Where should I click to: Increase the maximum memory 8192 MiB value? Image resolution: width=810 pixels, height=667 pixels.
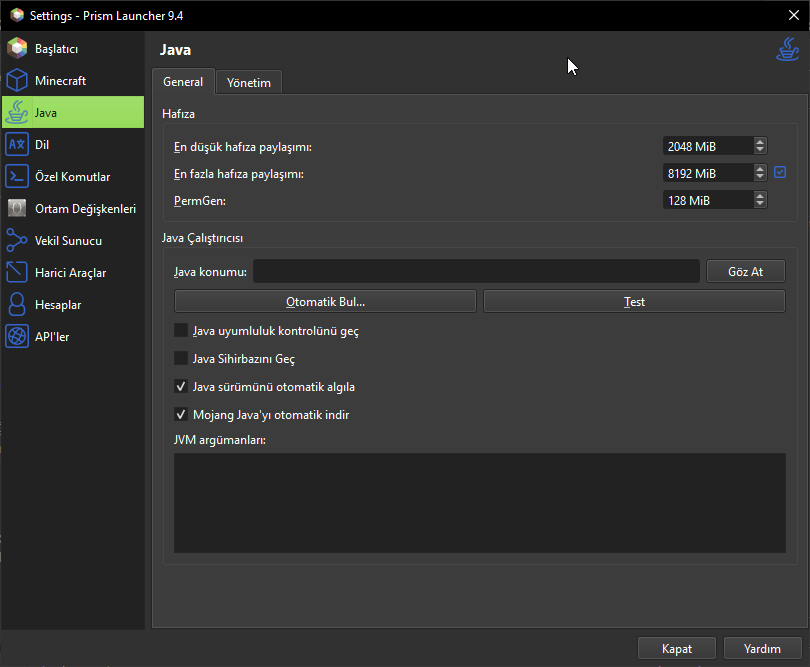click(x=759, y=168)
